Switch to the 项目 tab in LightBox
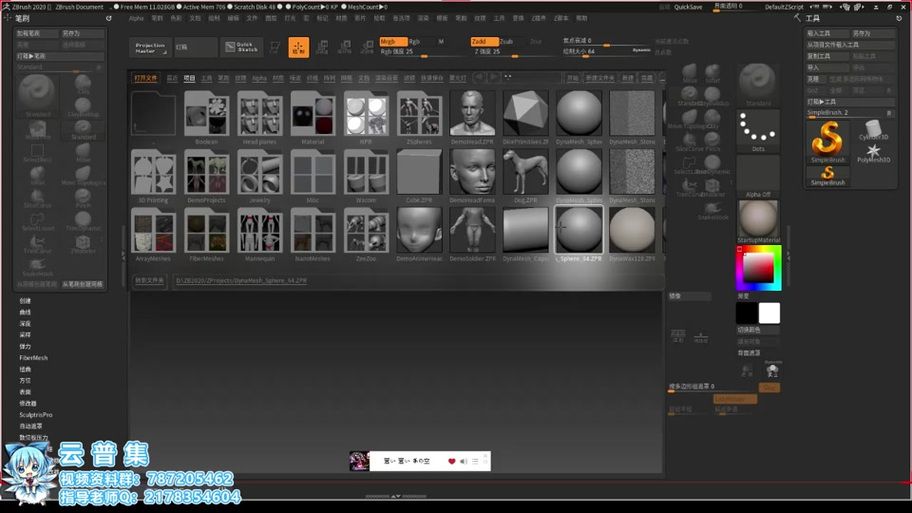The height and width of the screenshot is (513, 912). [x=189, y=78]
